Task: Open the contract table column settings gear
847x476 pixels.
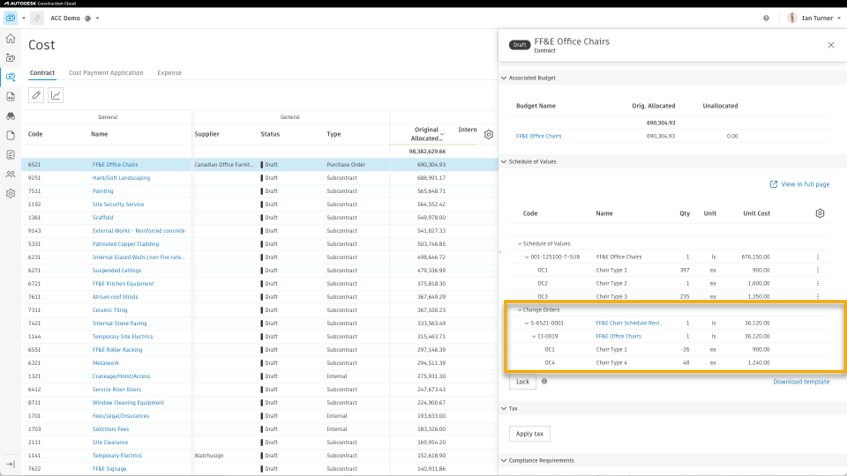Action: click(x=488, y=135)
